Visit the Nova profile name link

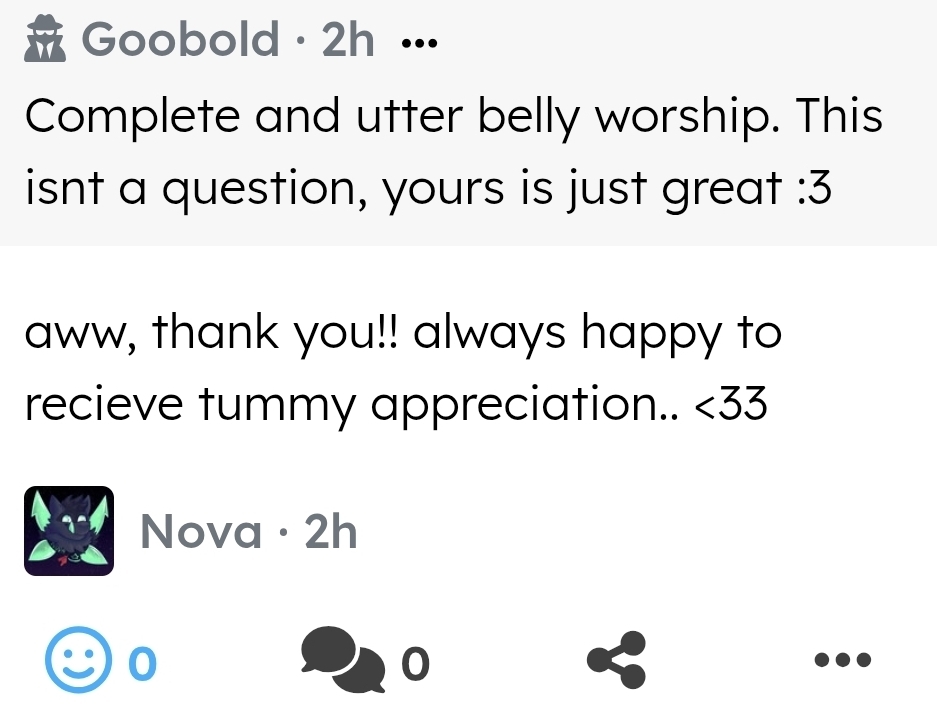point(200,532)
